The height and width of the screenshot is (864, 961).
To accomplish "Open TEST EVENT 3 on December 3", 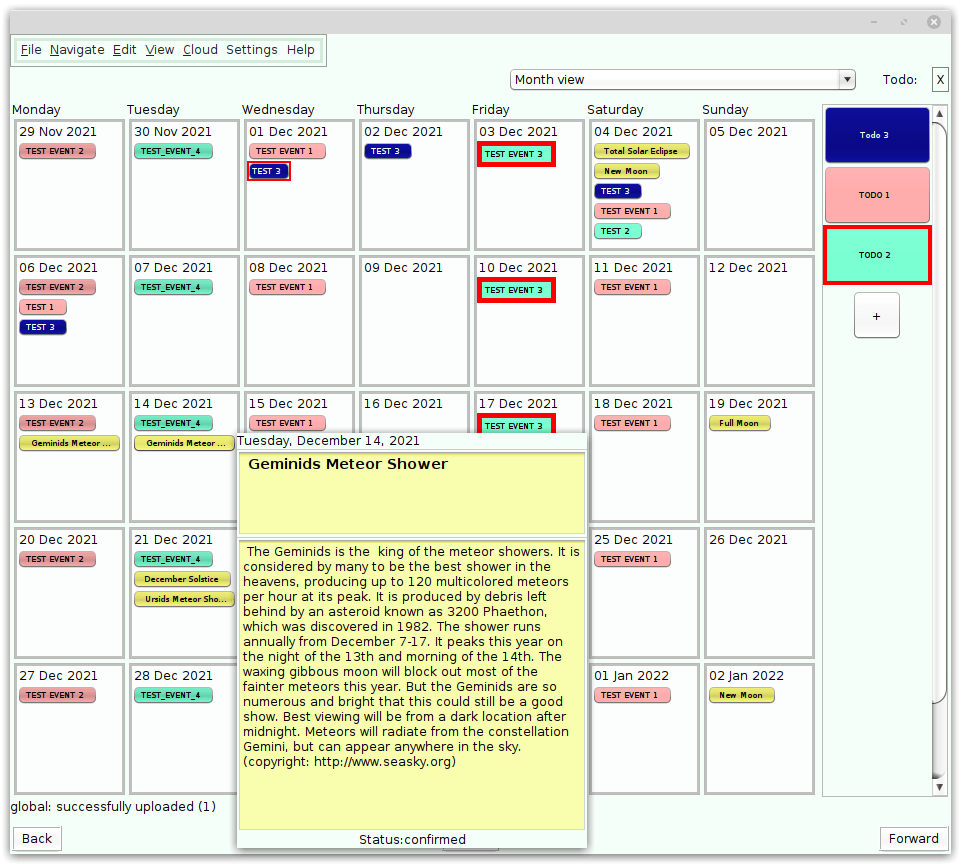I will click(515, 154).
